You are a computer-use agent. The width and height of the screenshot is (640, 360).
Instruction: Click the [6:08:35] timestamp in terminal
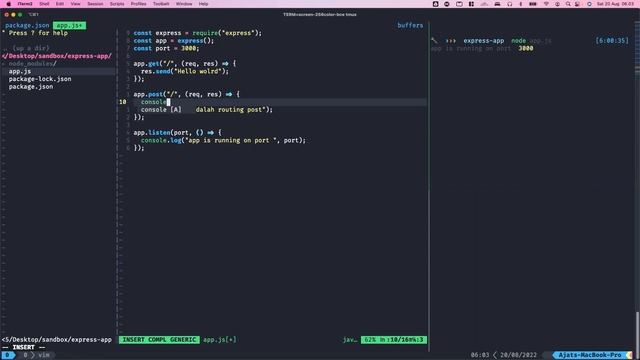coord(612,40)
